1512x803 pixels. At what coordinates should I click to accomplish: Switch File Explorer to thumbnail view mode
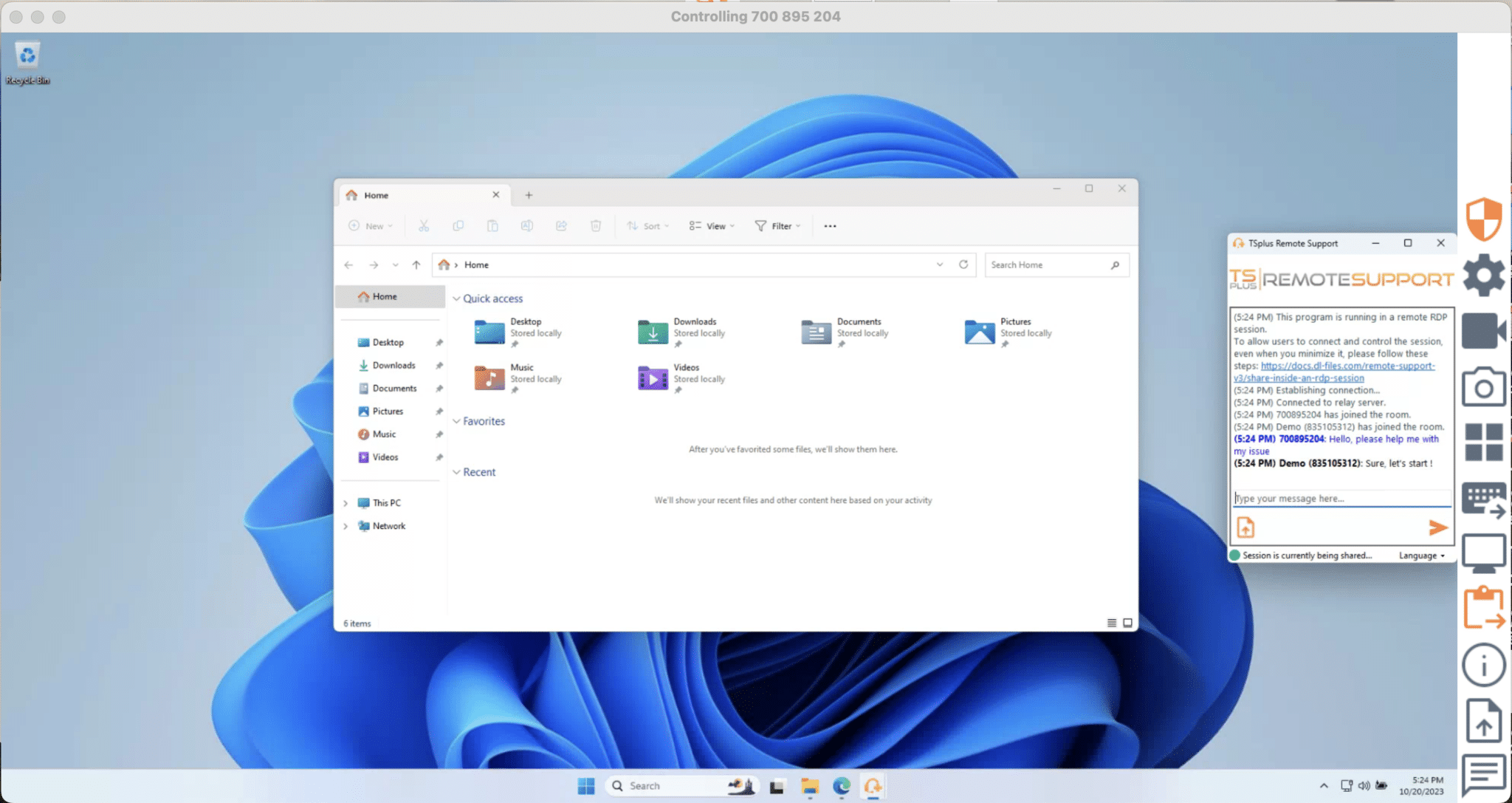tap(1127, 623)
